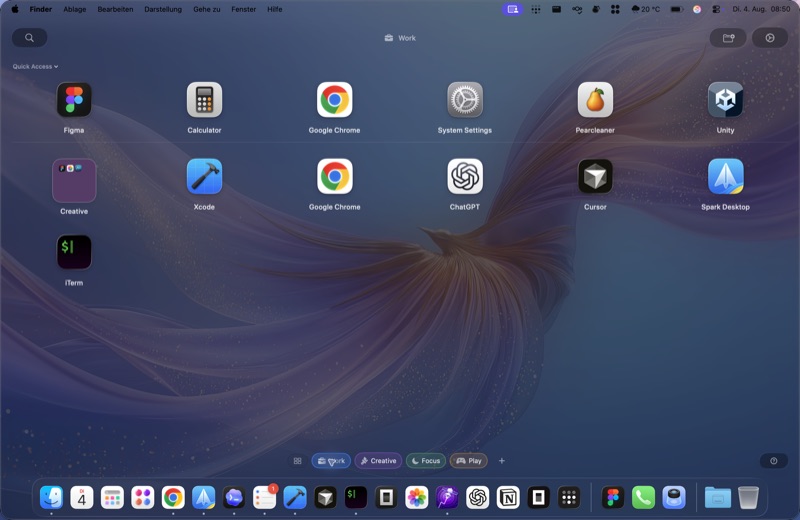Switch to the Play space tab

468,461
